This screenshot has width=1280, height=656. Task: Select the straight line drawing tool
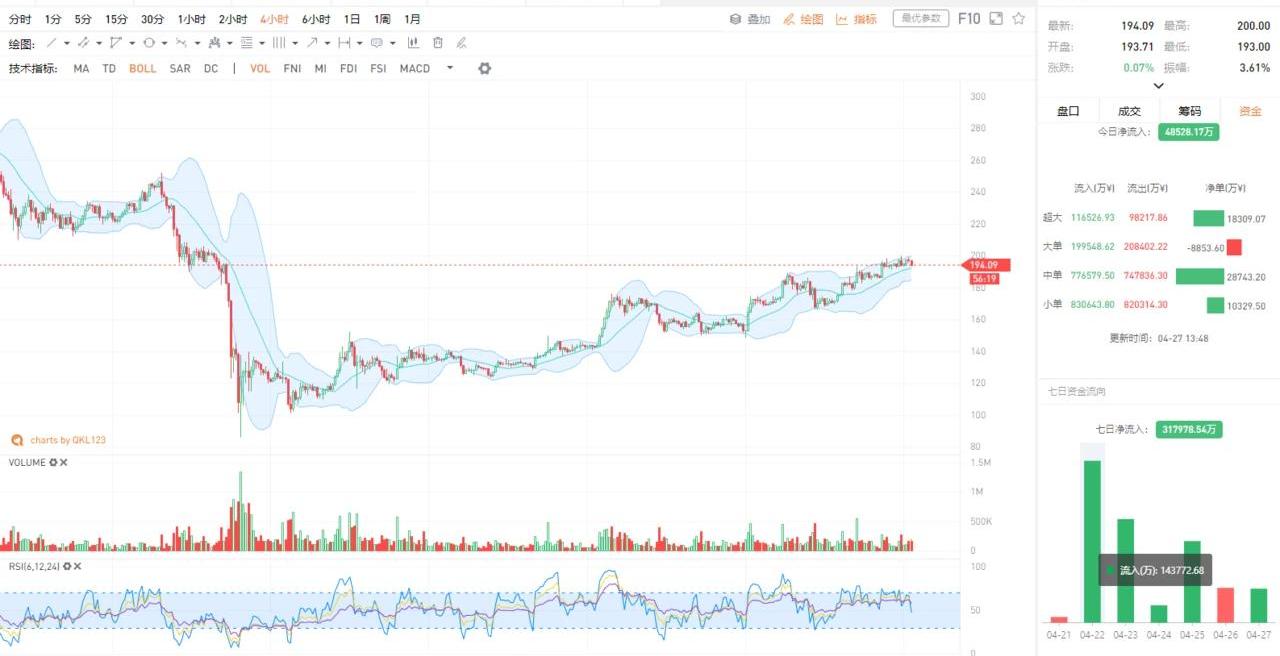click(51, 43)
